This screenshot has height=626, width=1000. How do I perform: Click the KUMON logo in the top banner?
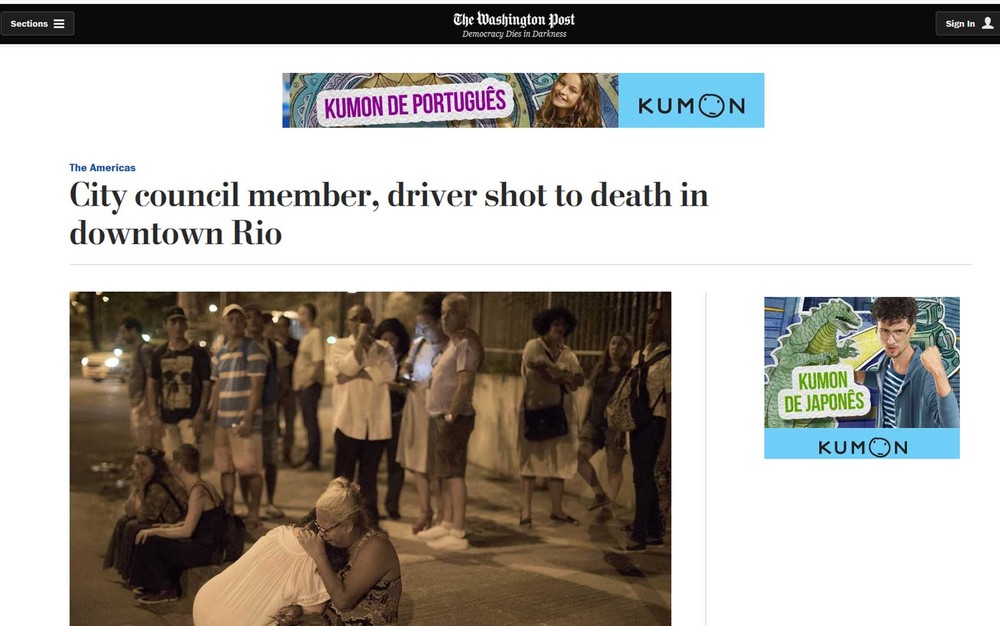point(691,105)
